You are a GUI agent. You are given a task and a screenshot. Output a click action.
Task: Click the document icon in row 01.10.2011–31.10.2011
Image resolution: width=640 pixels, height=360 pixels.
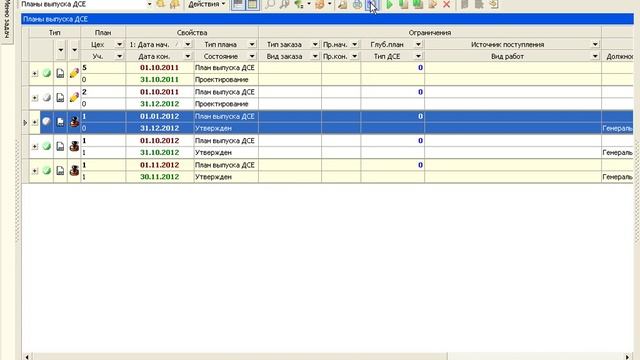[60, 73]
